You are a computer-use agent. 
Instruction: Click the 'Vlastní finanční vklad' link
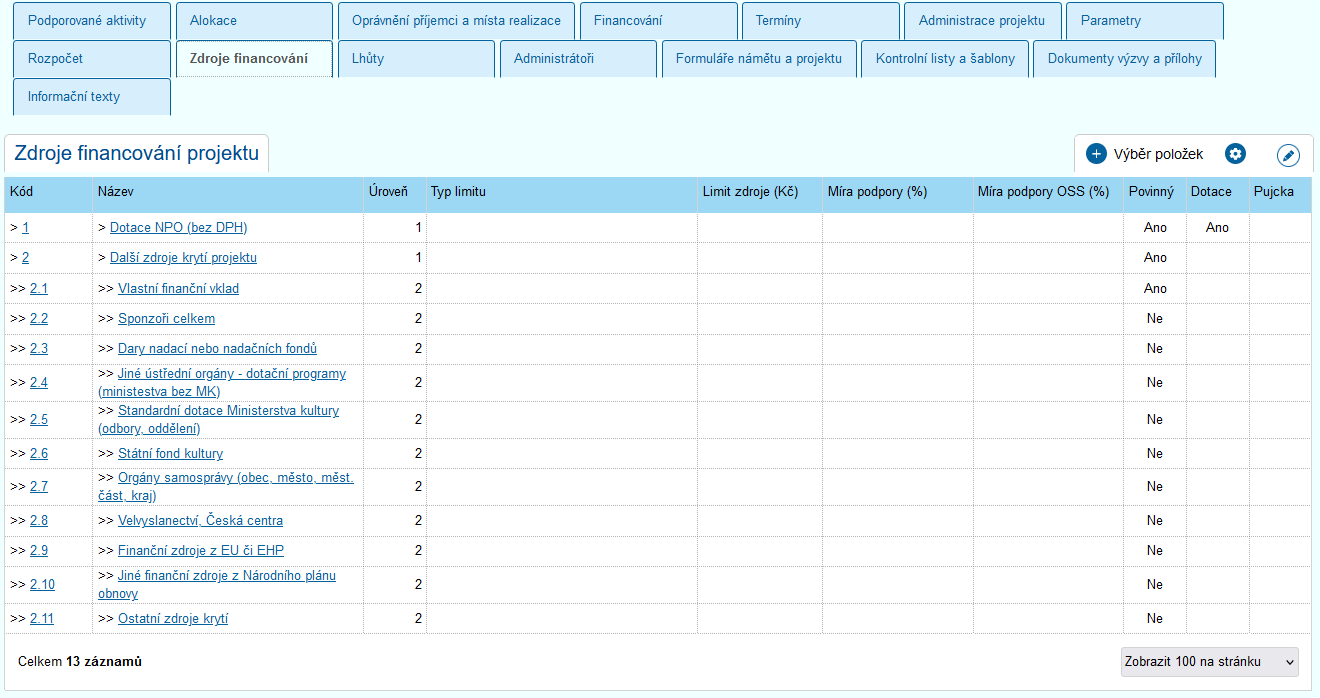(x=178, y=289)
